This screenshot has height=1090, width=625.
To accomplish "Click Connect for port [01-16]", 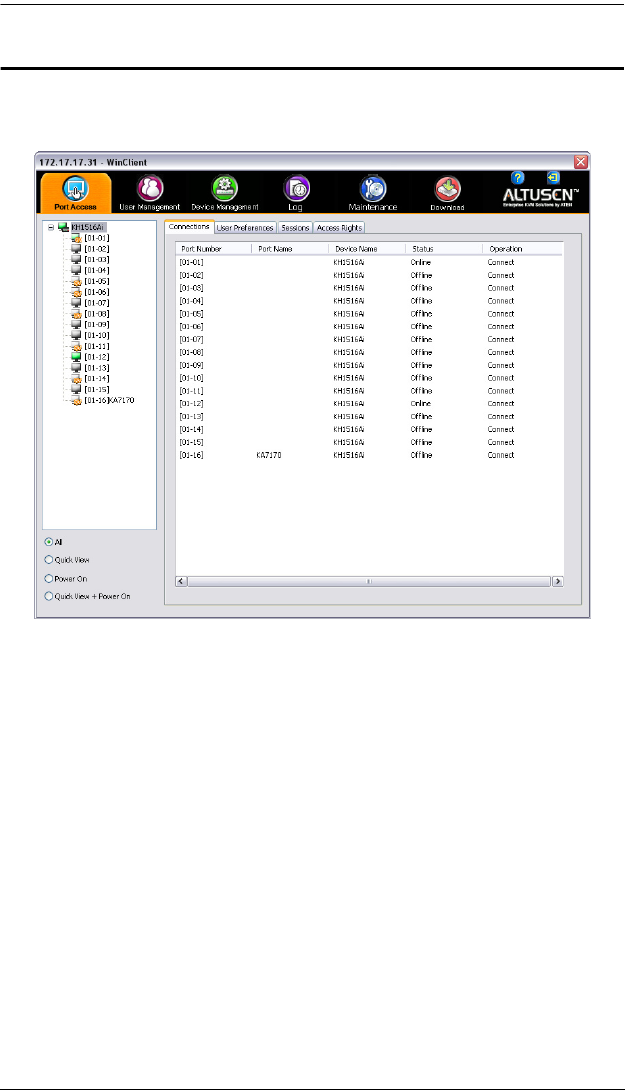I will [501, 455].
